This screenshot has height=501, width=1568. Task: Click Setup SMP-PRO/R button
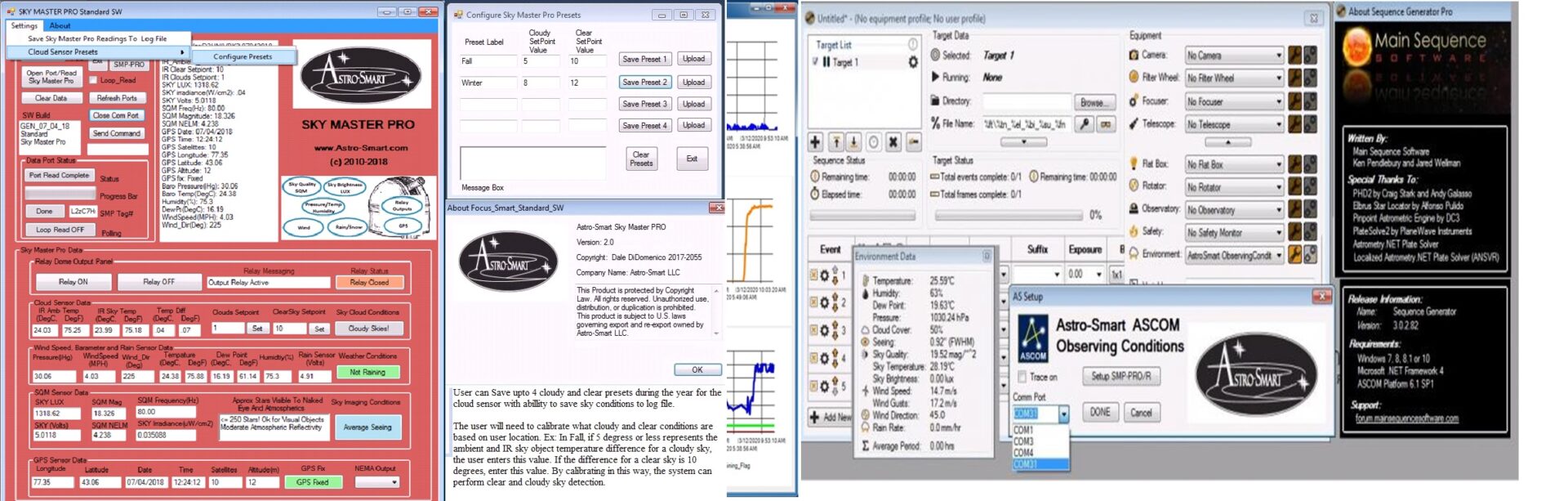(x=1121, y=376)
